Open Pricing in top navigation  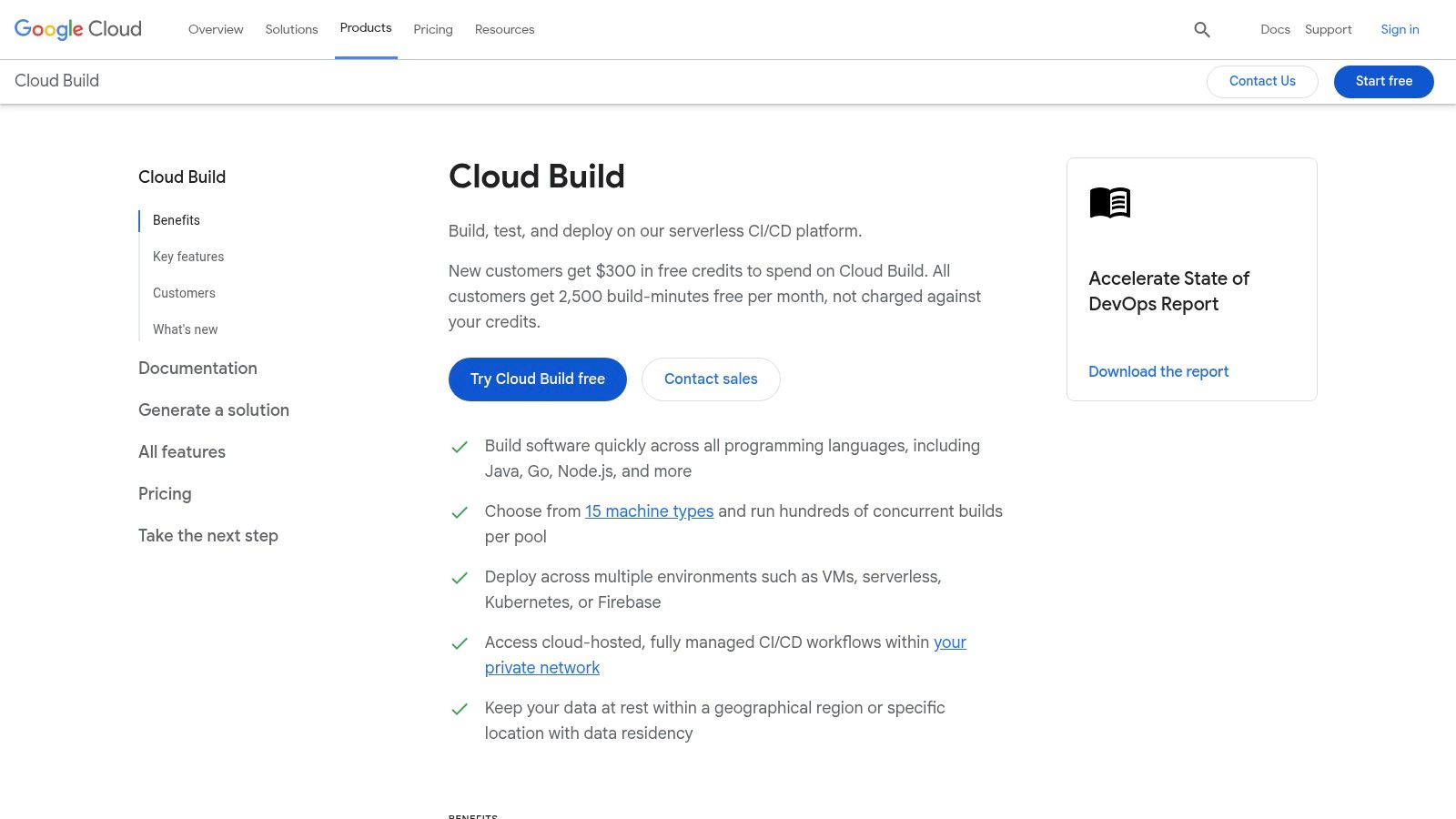pyautogui.click(x=433, y=29)
